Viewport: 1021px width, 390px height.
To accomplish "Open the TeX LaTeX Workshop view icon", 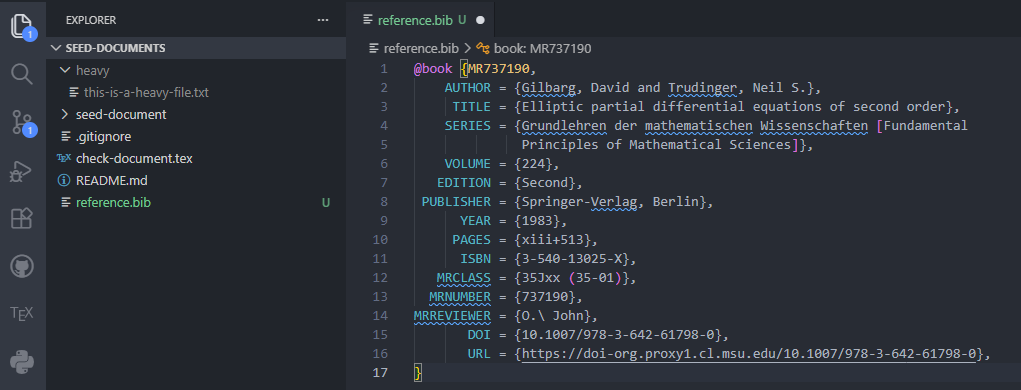I will coord(22,314).
